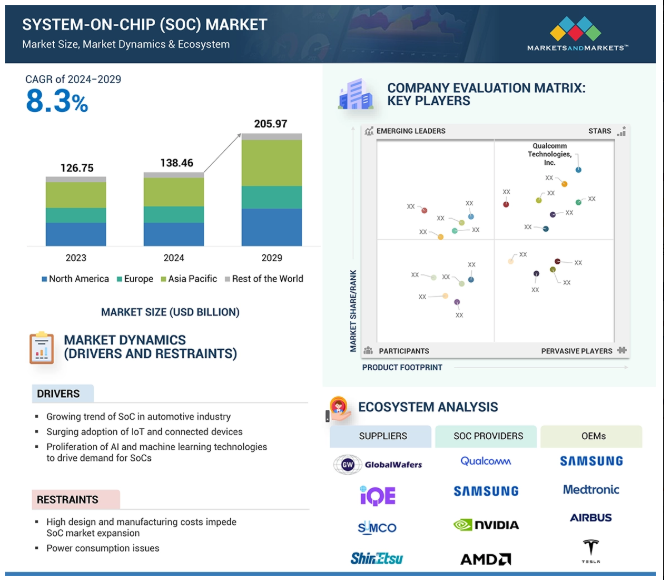Click the MARKET SHARE/RANK axis label
This screenshot has width=664, height=580.
[353, 311]
